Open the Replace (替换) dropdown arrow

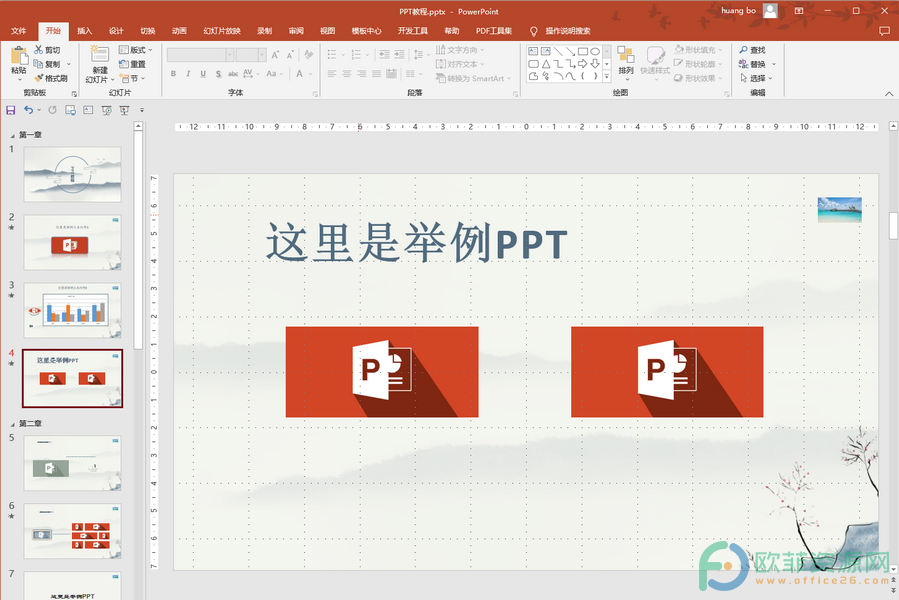773,64
